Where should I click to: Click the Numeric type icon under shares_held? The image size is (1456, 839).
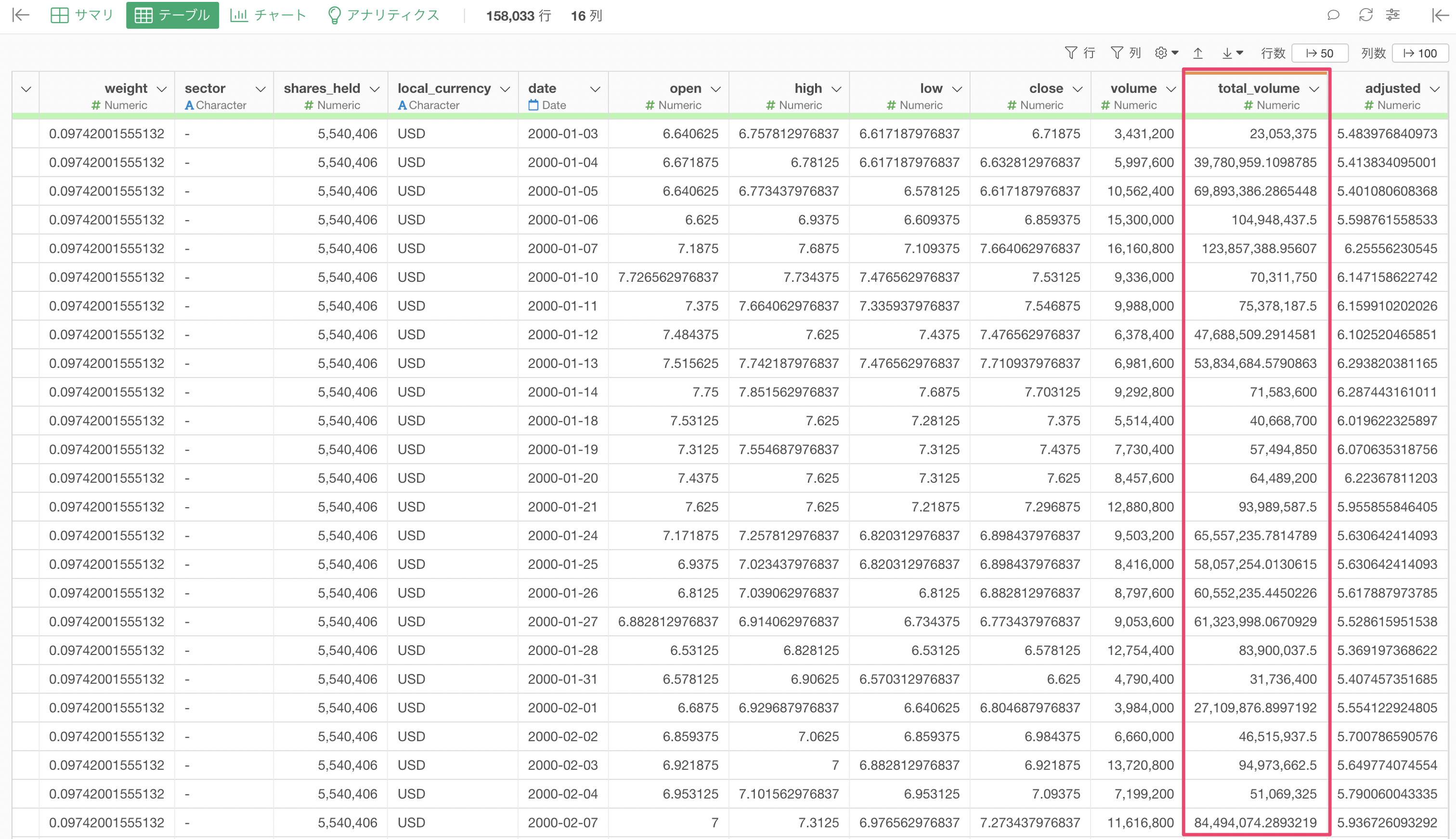[309, 105]
